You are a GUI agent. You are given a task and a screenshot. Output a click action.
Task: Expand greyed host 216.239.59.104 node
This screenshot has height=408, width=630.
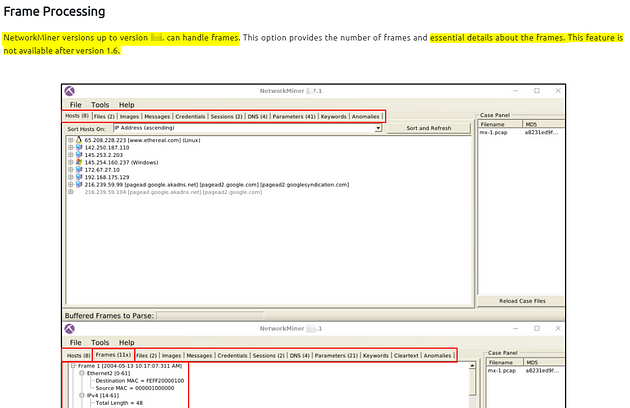click(71, 192)
